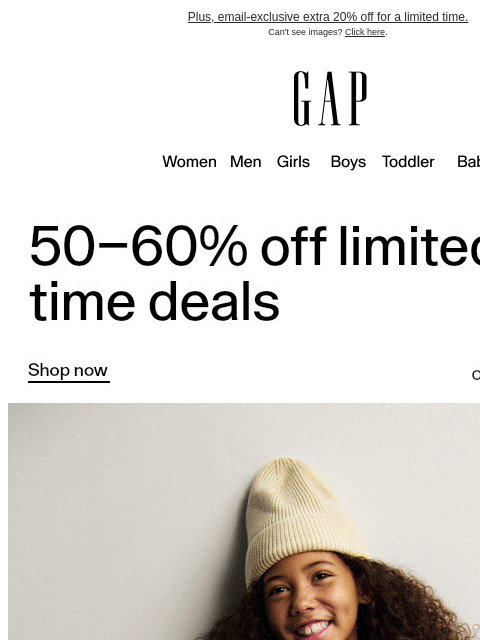Open the Women category

pyautogui.click(x=189, y=162)
